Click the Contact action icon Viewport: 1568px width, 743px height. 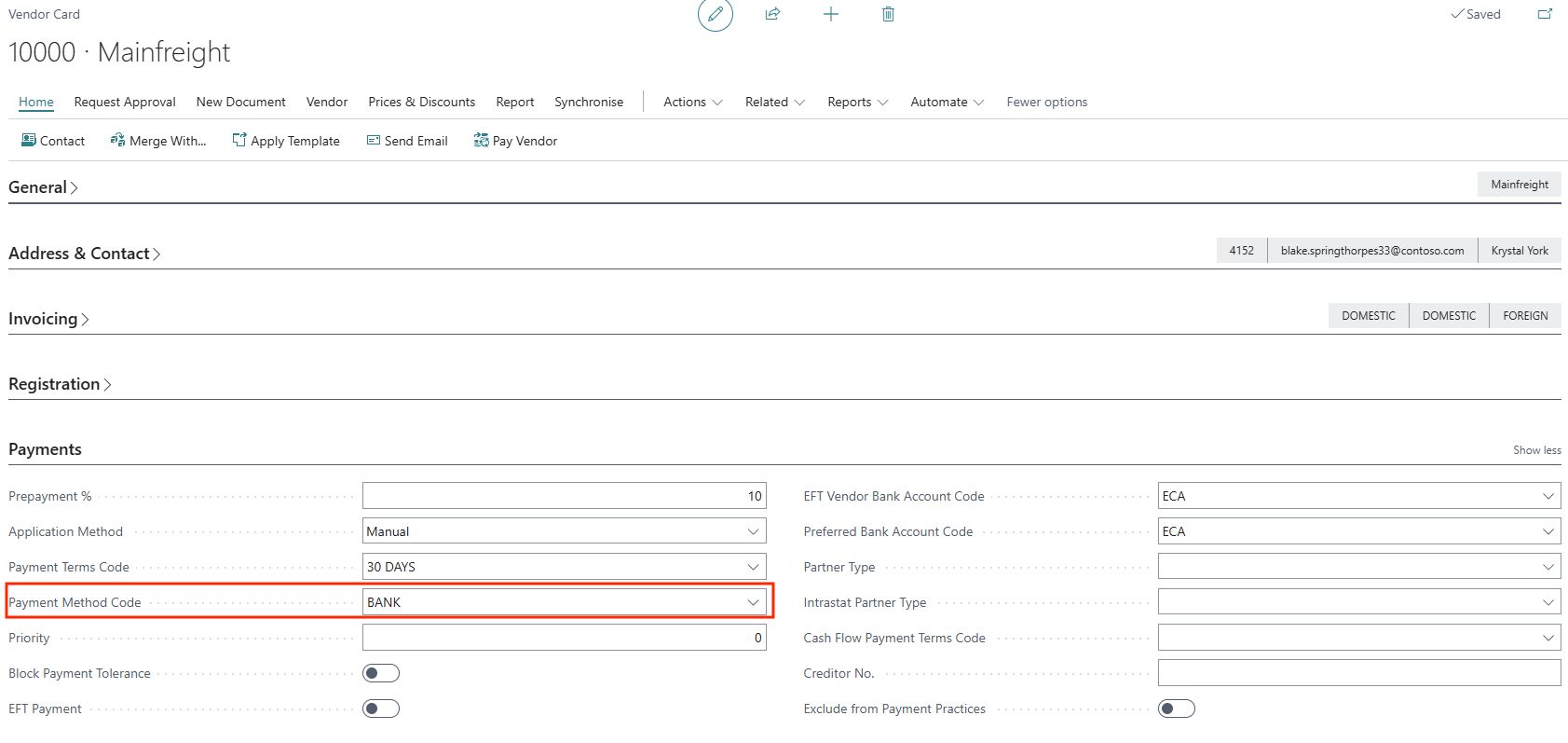(x=29, y=141)
